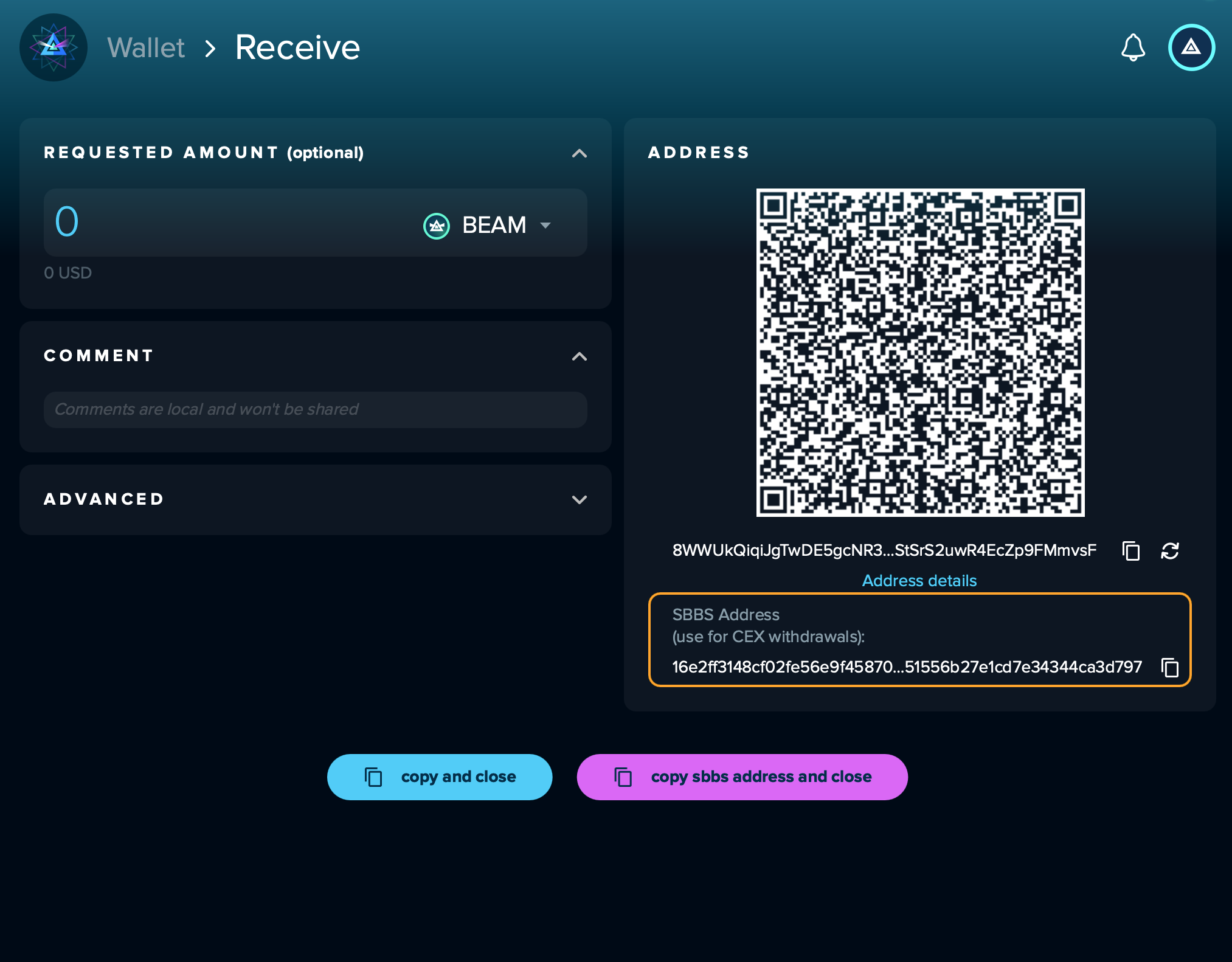Image resolution: width=1232 pixels, height=962 pixels.
Task: Open the Address details link
Action: [x=919, y=581]
